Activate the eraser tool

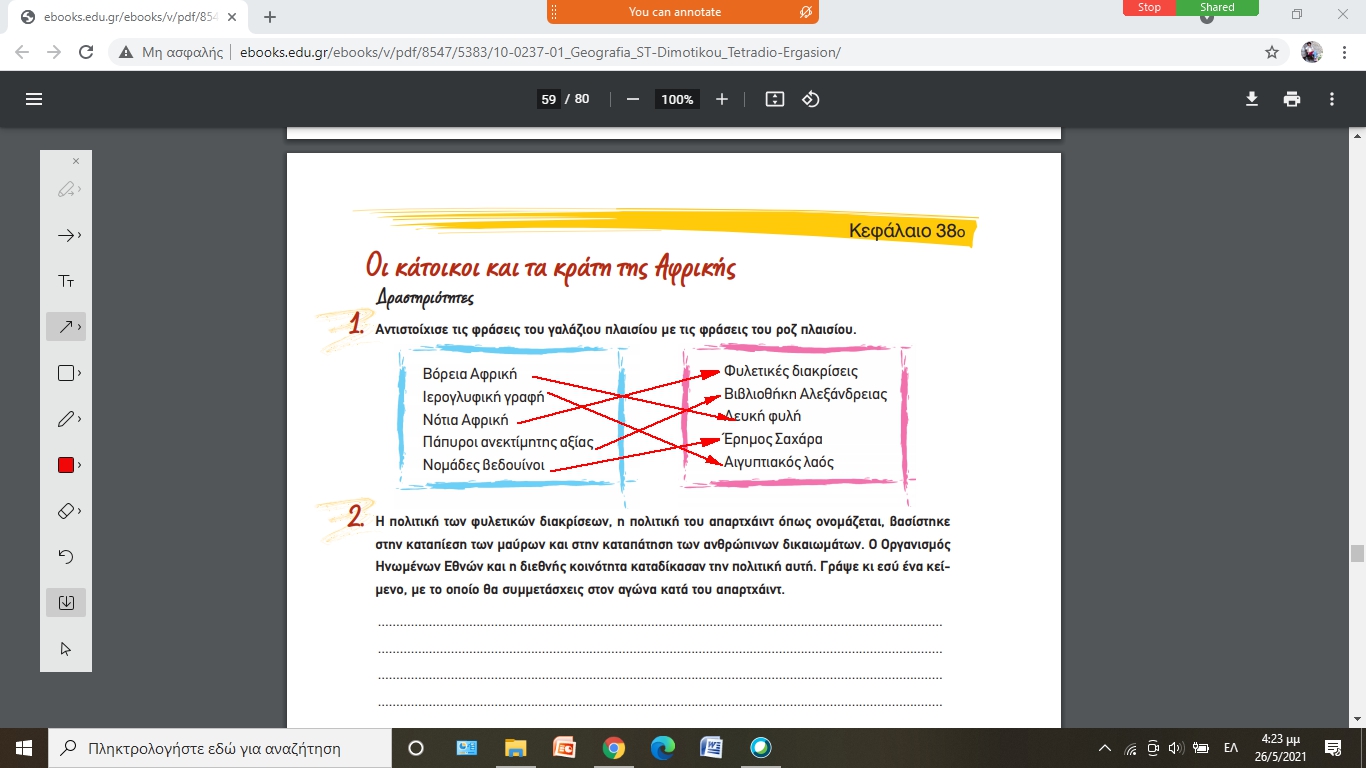(66, 511)
